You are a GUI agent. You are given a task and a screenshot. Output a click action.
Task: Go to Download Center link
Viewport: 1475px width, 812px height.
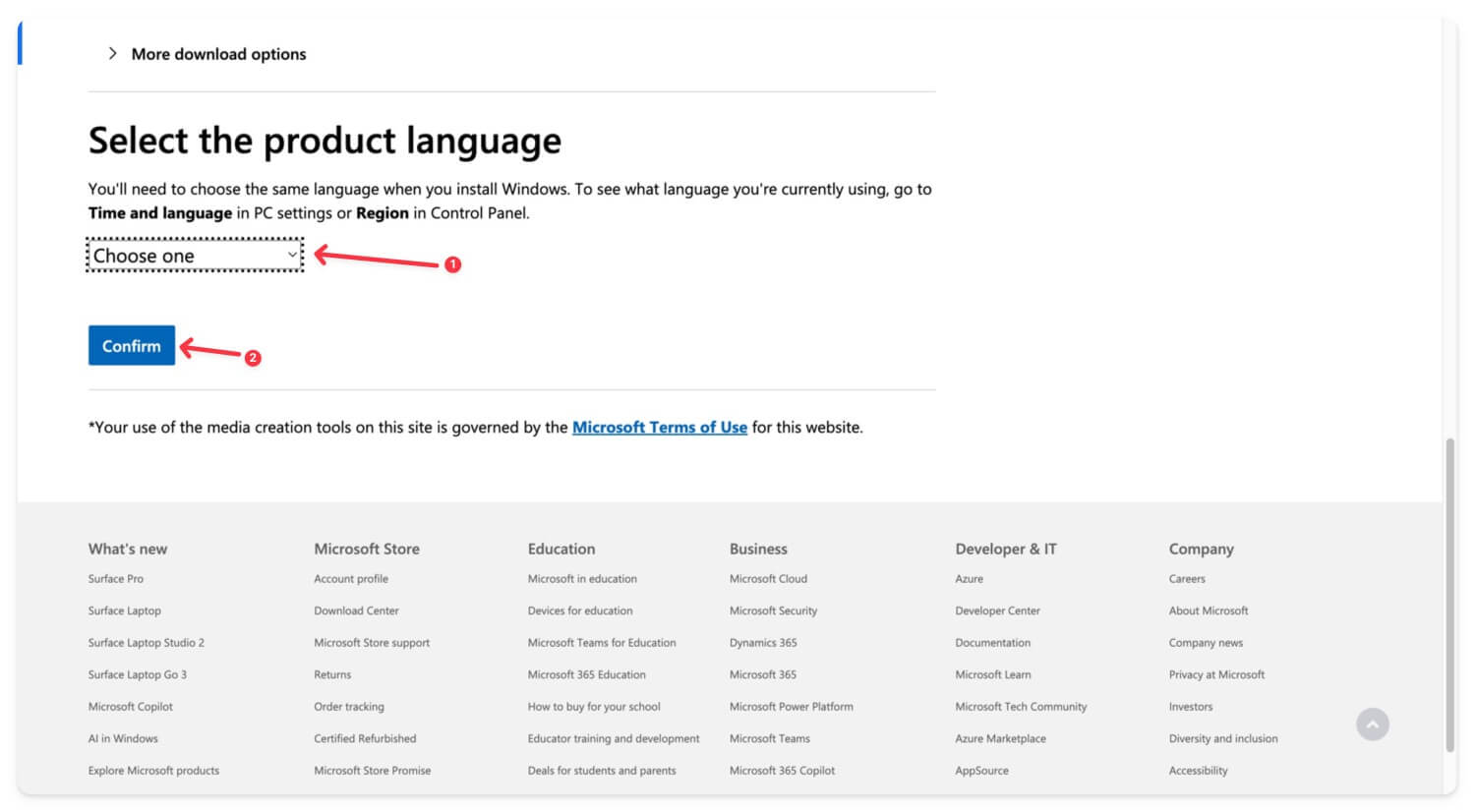coord(356,610)
